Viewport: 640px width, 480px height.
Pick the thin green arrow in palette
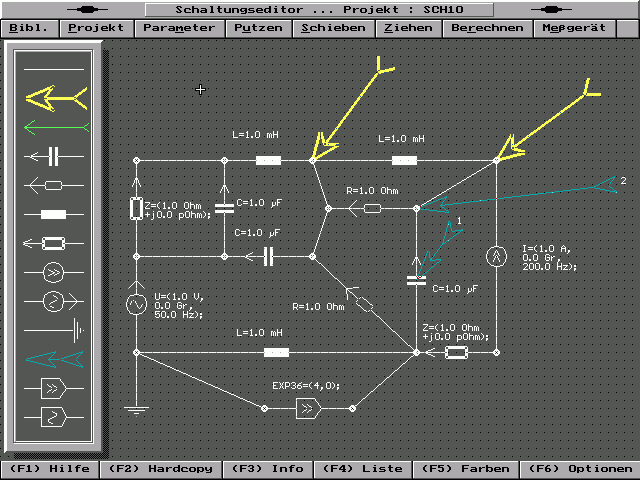54,126
